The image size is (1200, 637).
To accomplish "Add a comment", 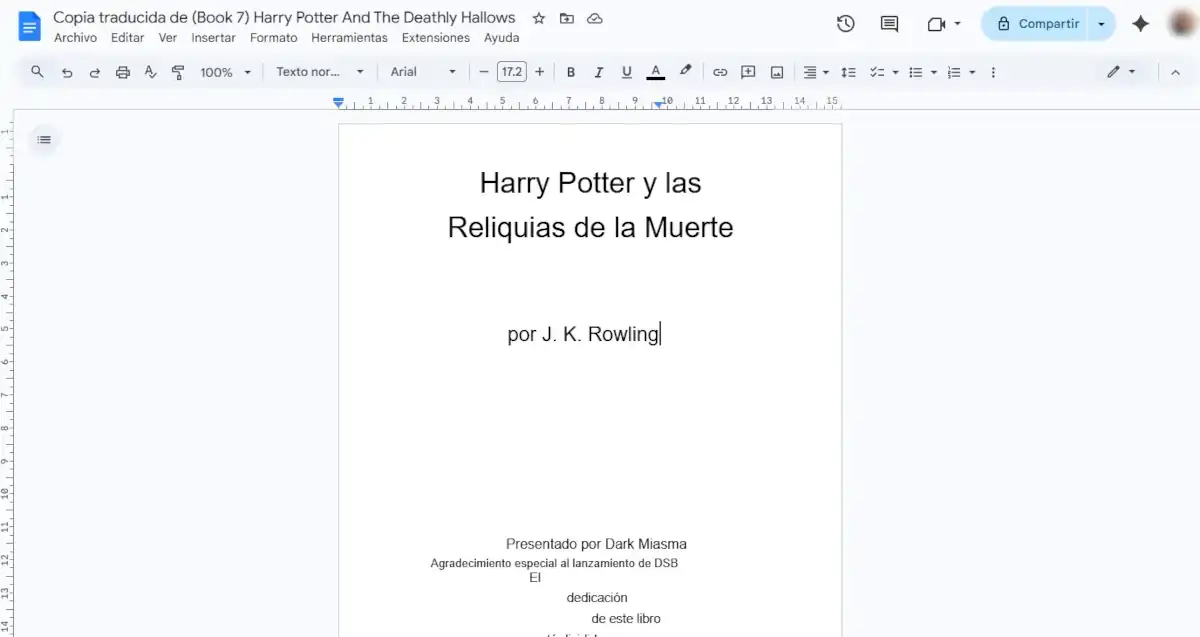I will pos(748,71).
